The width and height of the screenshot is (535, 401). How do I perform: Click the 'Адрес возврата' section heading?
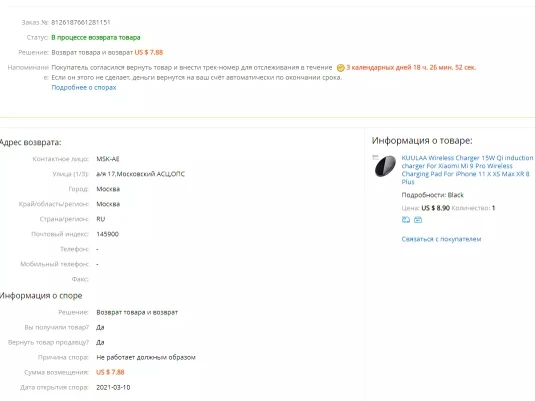click(31, 142)
